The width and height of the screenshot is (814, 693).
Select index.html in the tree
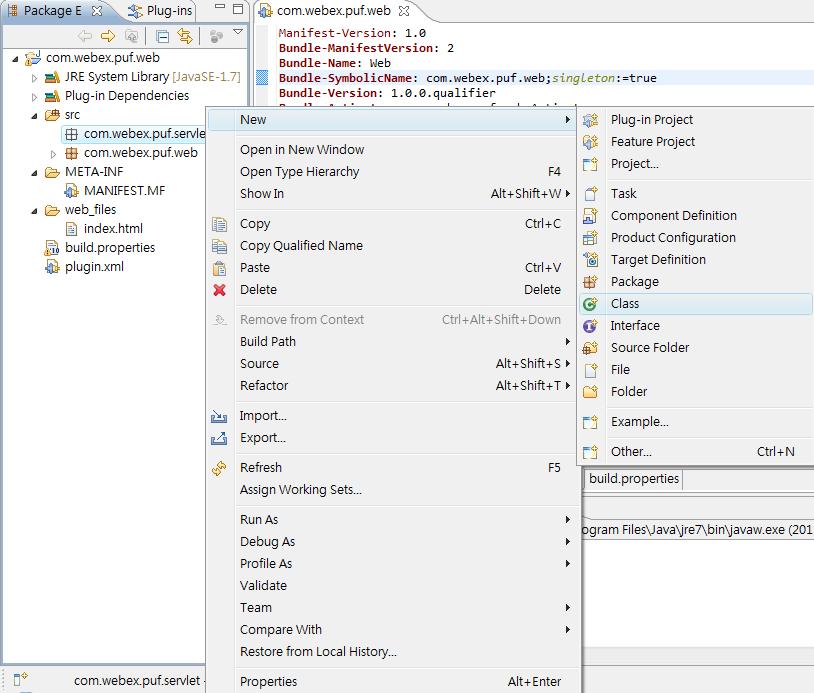point(104,229)
